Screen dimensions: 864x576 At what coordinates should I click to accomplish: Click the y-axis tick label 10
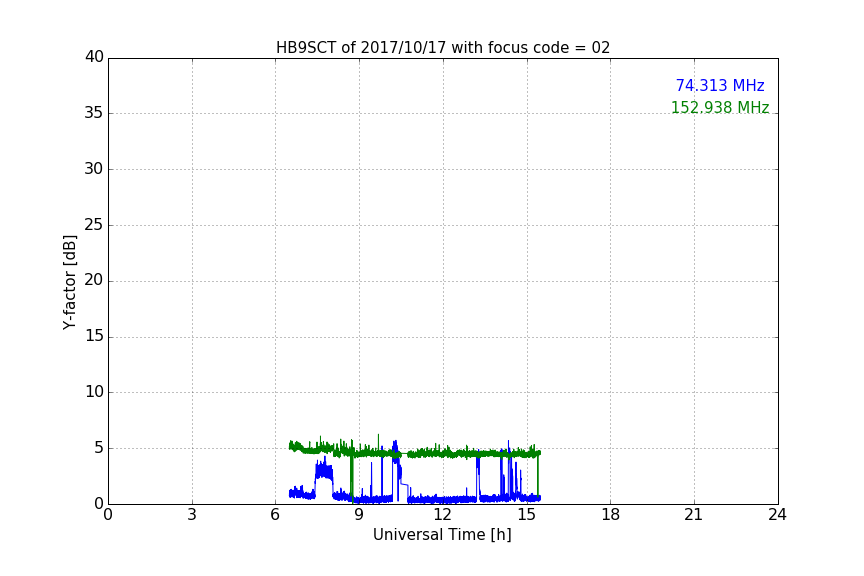coord(94,392)
